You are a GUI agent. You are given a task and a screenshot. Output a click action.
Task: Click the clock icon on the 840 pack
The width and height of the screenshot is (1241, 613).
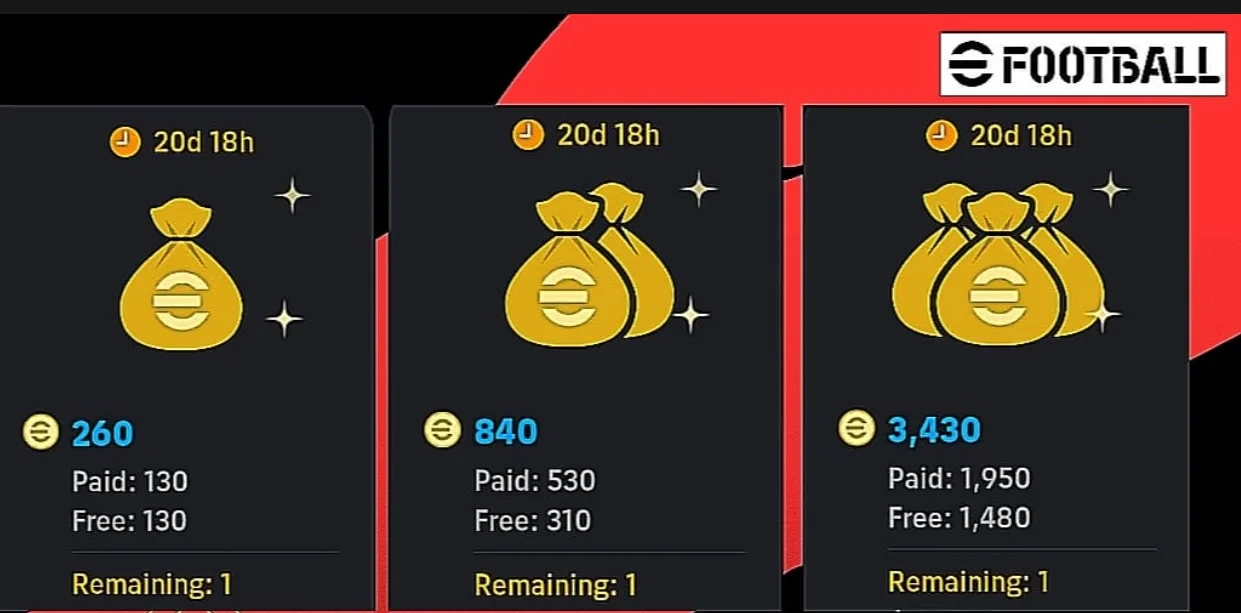point(528,134)
